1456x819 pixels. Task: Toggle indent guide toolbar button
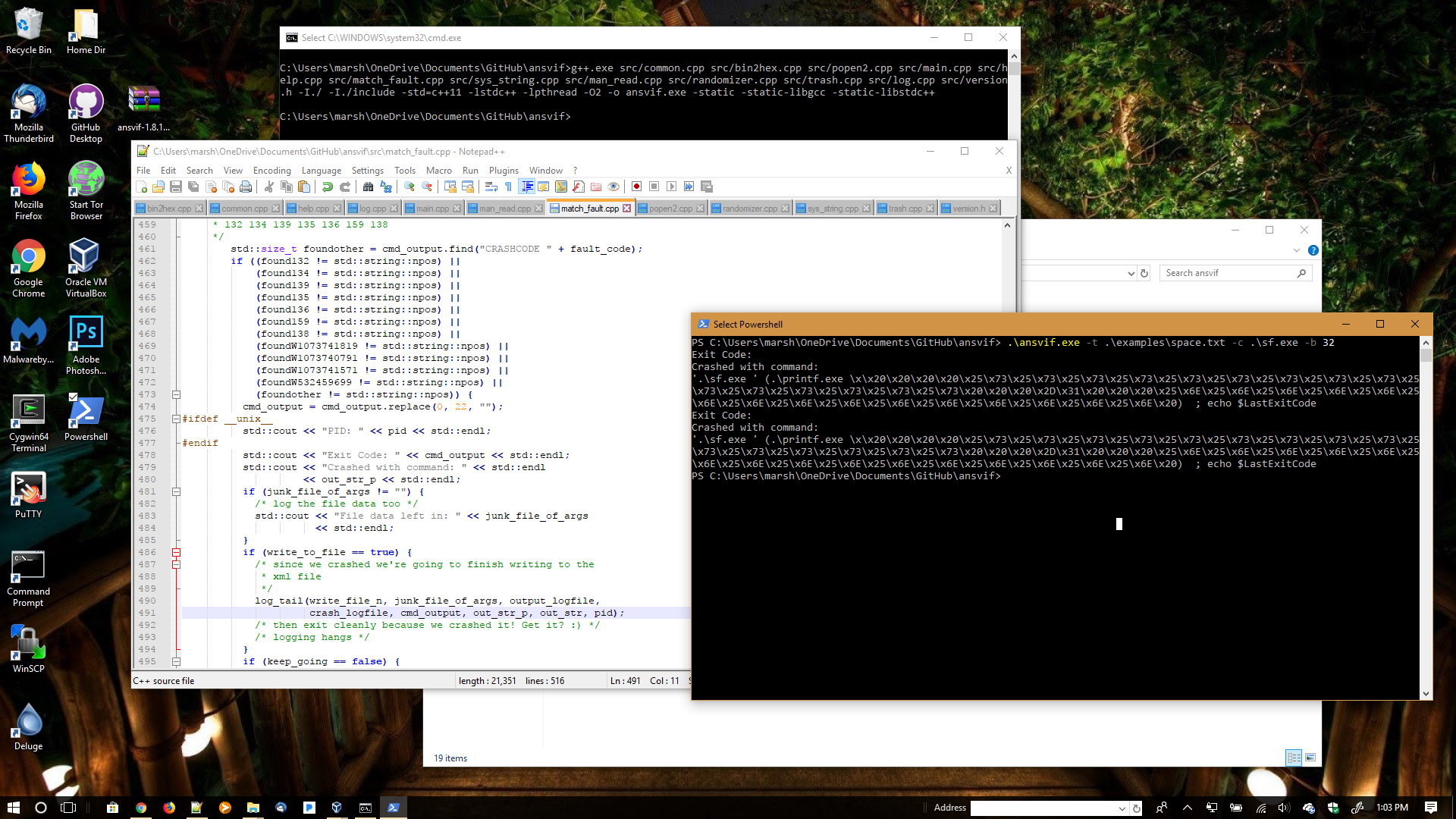point(527,187)
